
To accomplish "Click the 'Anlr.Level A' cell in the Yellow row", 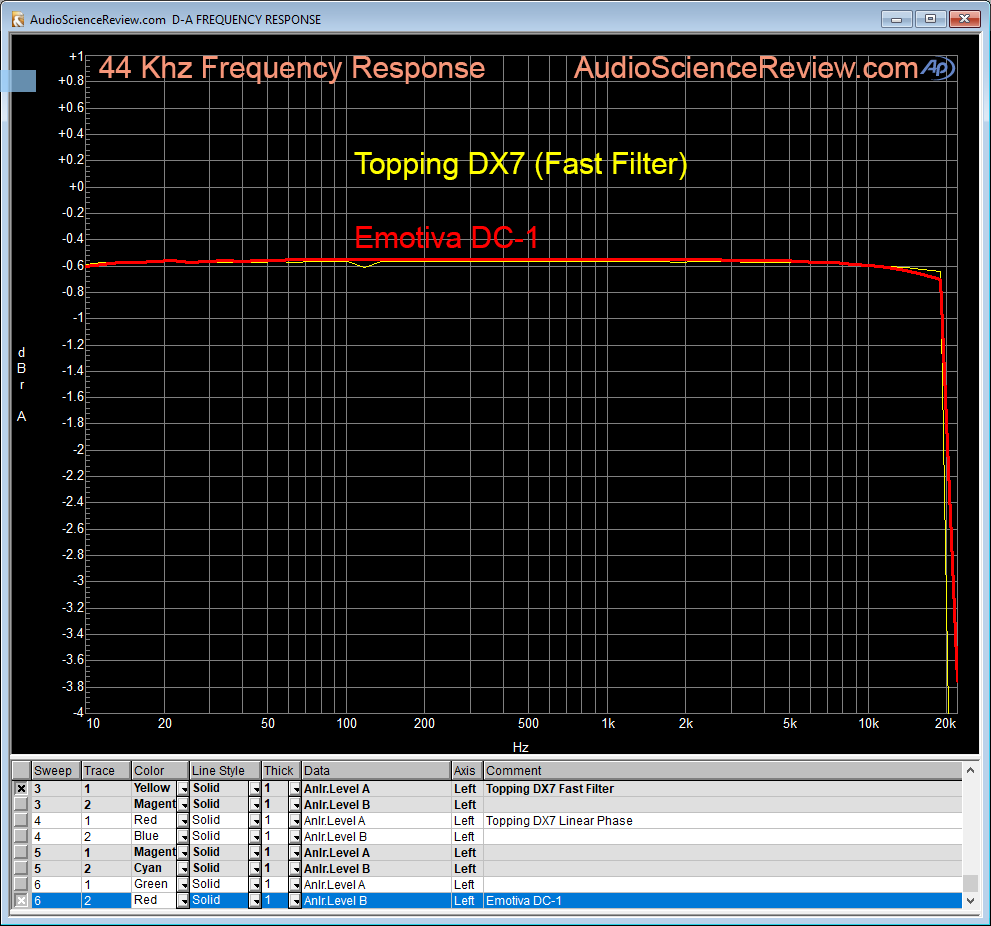I will (377, 789).
